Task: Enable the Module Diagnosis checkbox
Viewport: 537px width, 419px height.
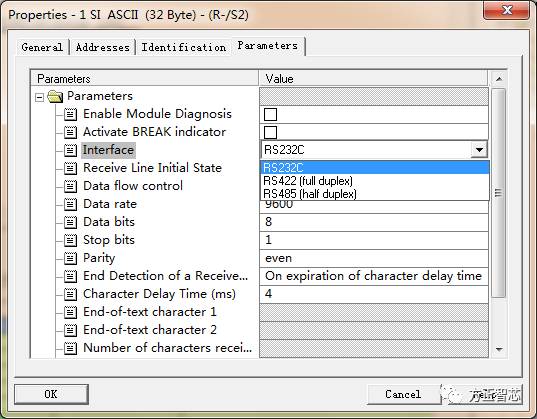Action: click(270, 114)
